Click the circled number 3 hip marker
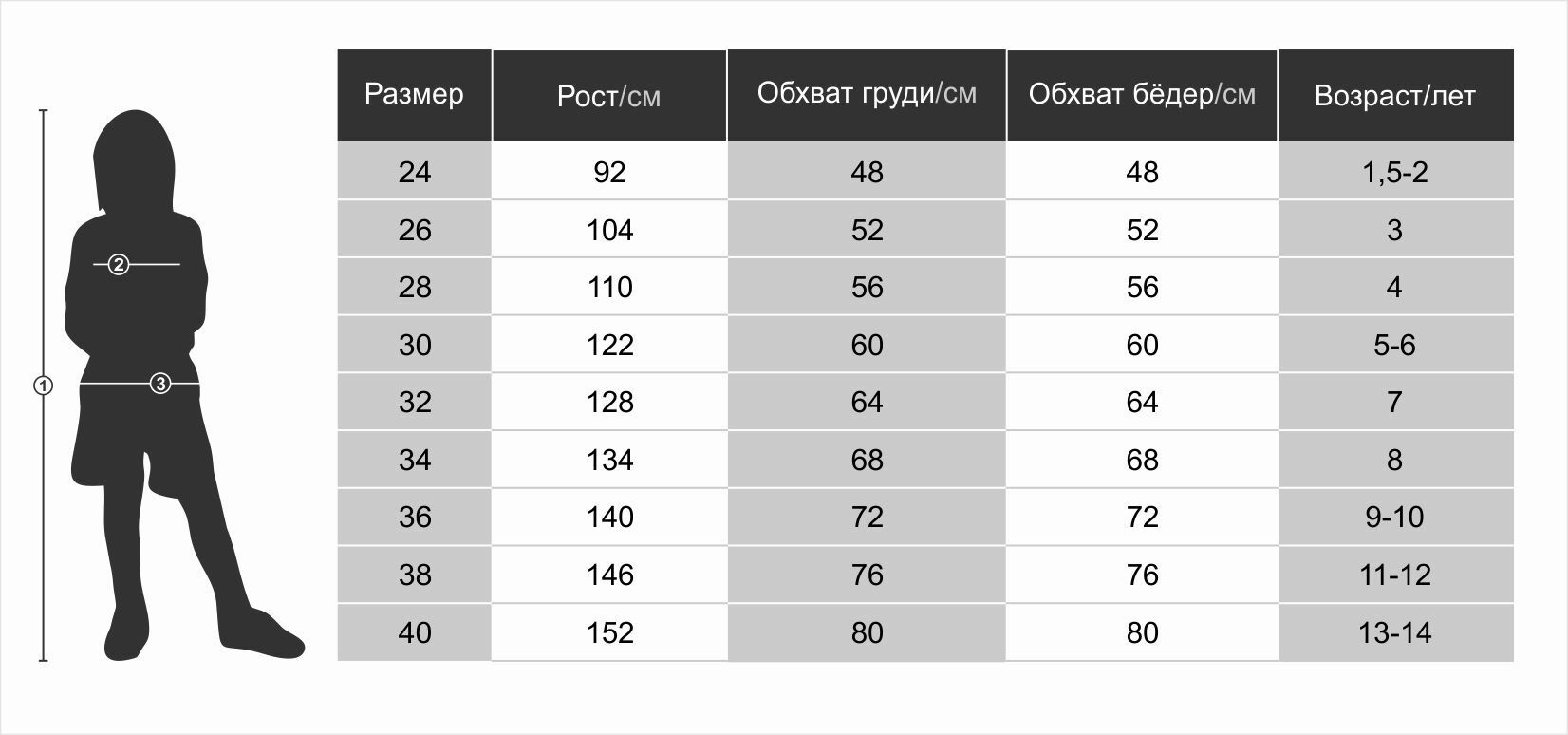 [x=160, y=384]
